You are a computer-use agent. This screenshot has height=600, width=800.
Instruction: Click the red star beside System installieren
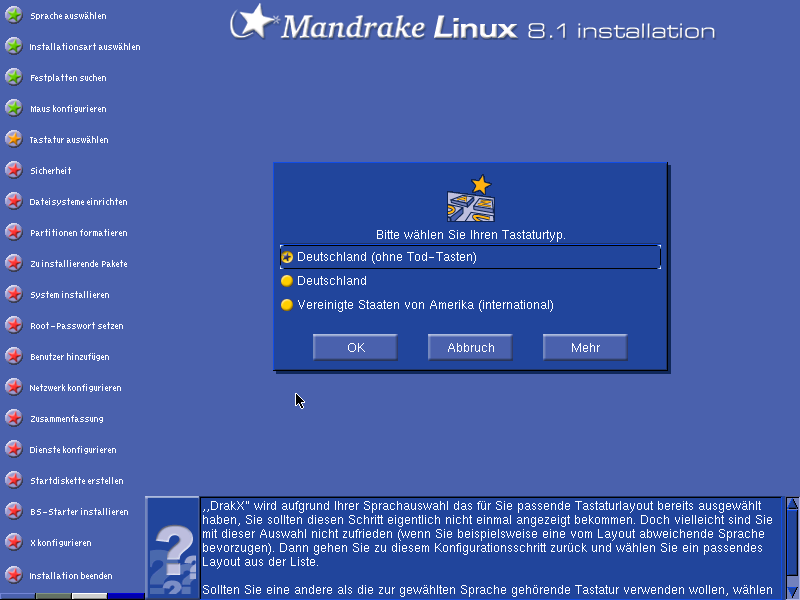14,294
